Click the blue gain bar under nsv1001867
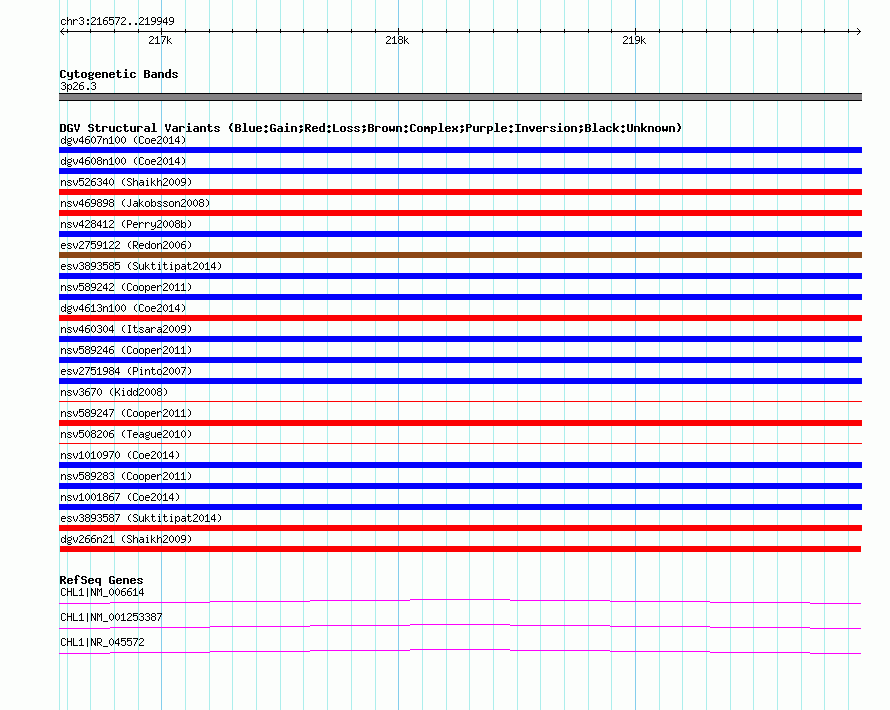The width and height of the screenshot is (890, 710). (x=460, y=507)
